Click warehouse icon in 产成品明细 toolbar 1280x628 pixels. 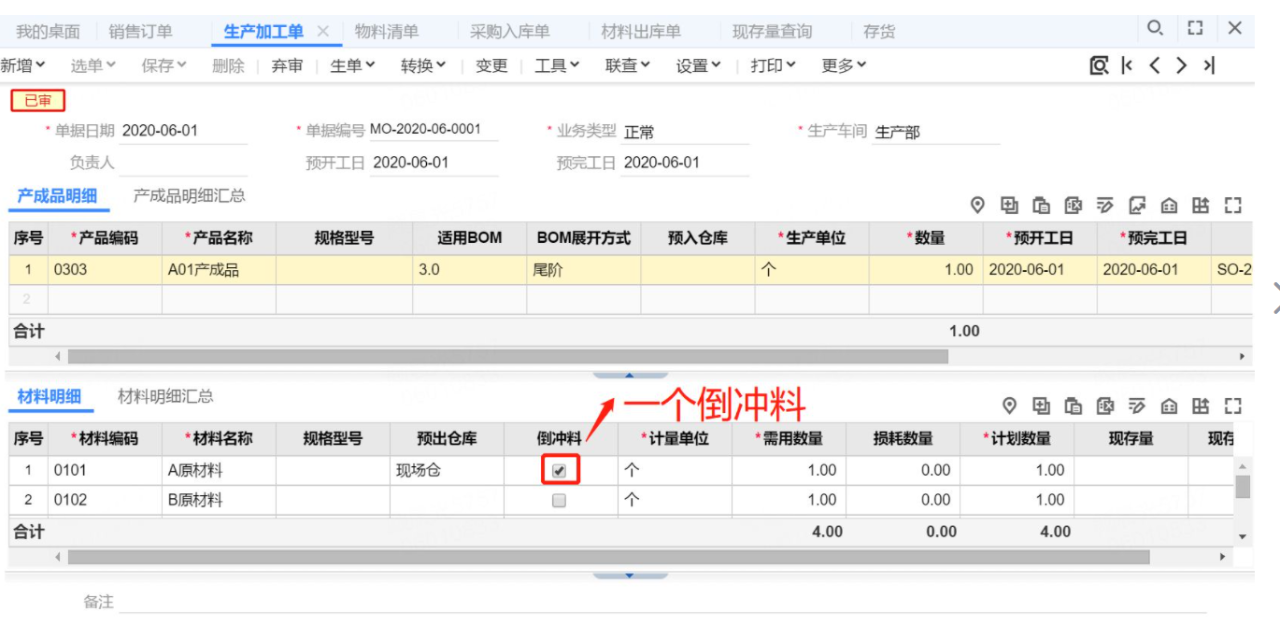pyautogui.click(x=1169, y=205)
